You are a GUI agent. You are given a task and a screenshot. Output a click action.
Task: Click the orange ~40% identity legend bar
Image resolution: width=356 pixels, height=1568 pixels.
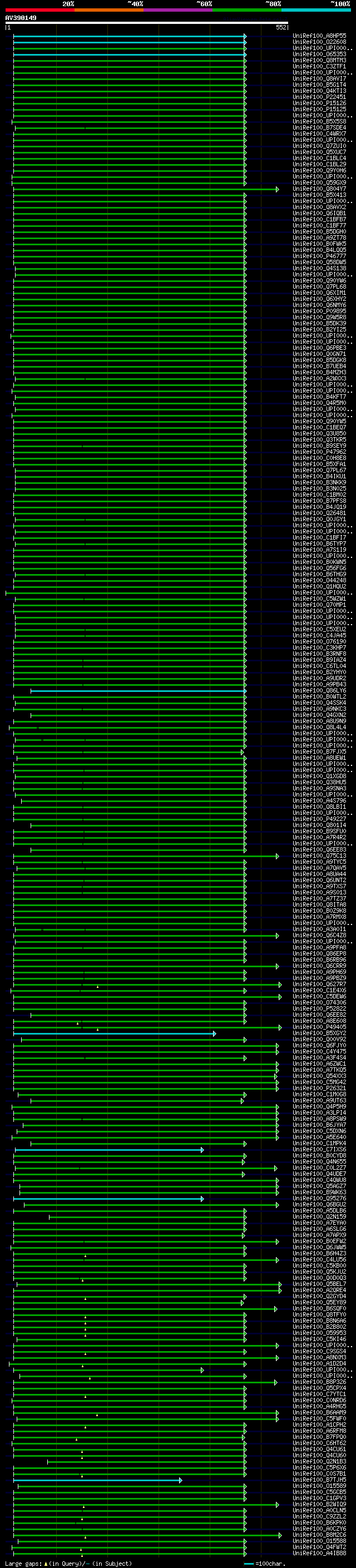click(x=109, y=10)
